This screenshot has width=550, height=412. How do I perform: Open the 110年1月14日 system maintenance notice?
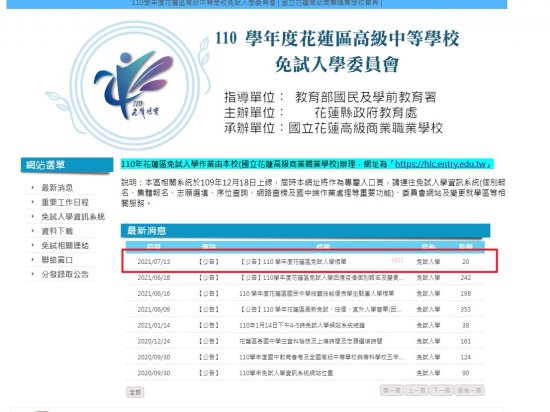coord(302,325)
